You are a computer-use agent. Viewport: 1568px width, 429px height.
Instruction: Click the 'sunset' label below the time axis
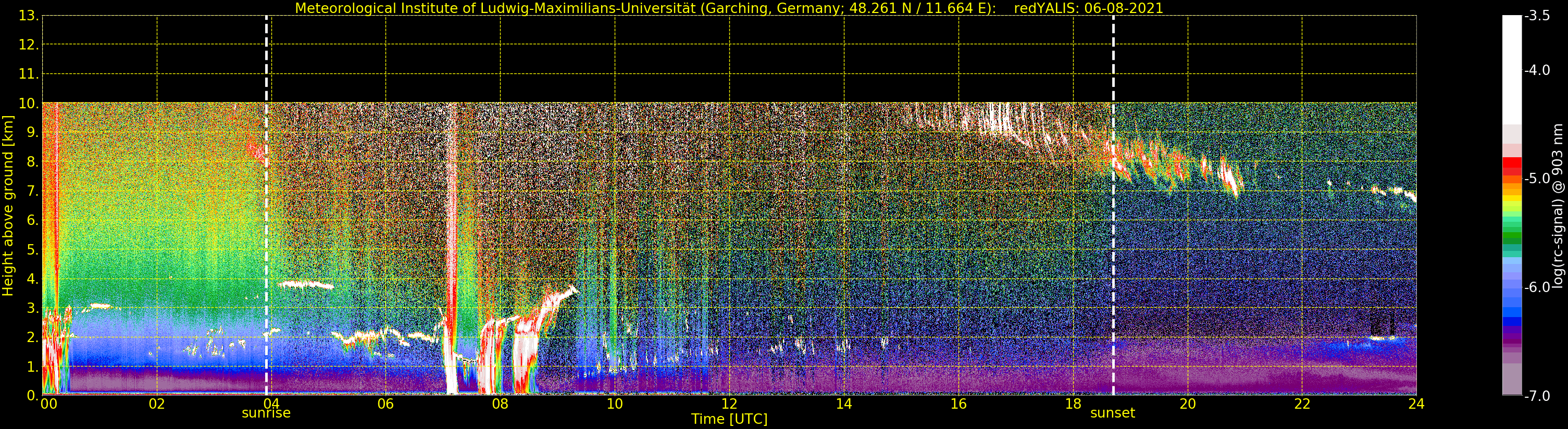(x=1113, y=413)
